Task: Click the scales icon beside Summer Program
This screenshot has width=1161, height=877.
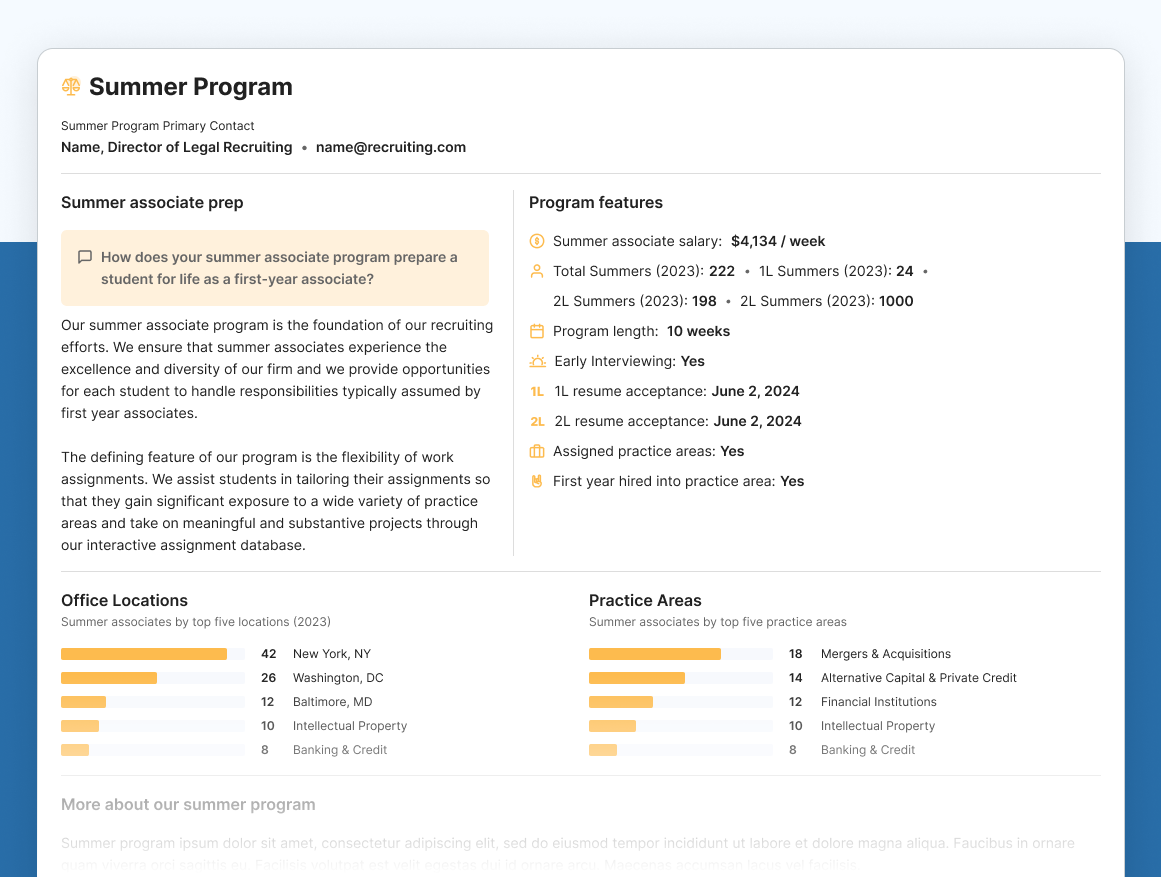Action: (x=71, y=87)
